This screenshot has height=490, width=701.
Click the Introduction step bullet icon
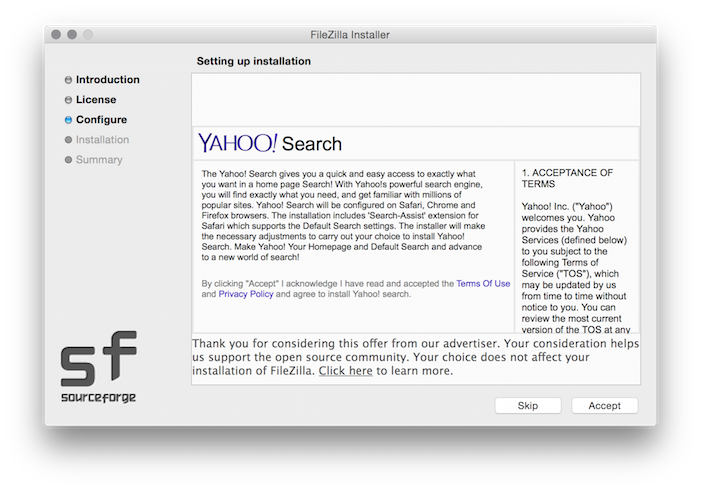point(68,80)
